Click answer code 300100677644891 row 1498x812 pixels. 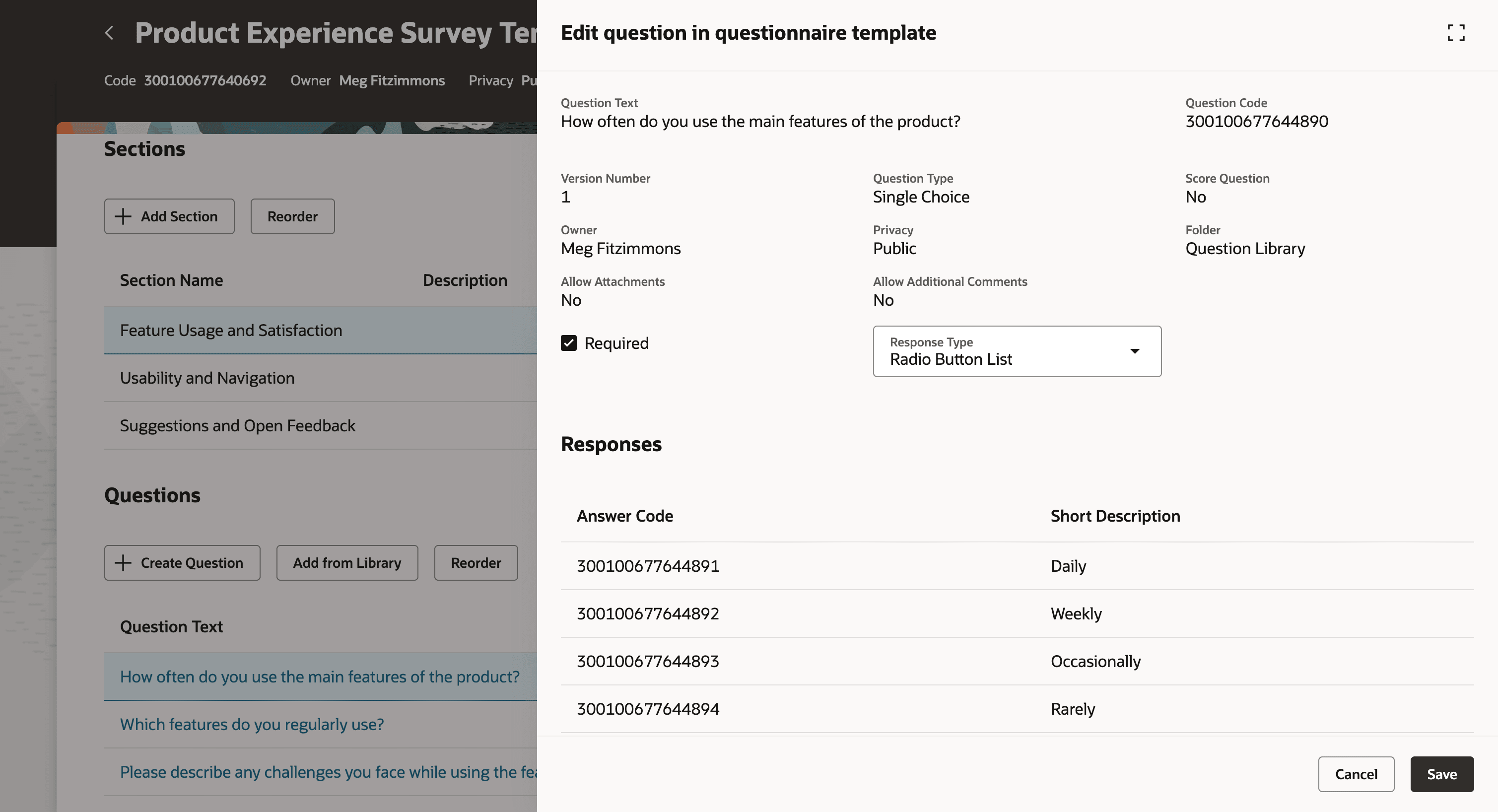[648, 565]
